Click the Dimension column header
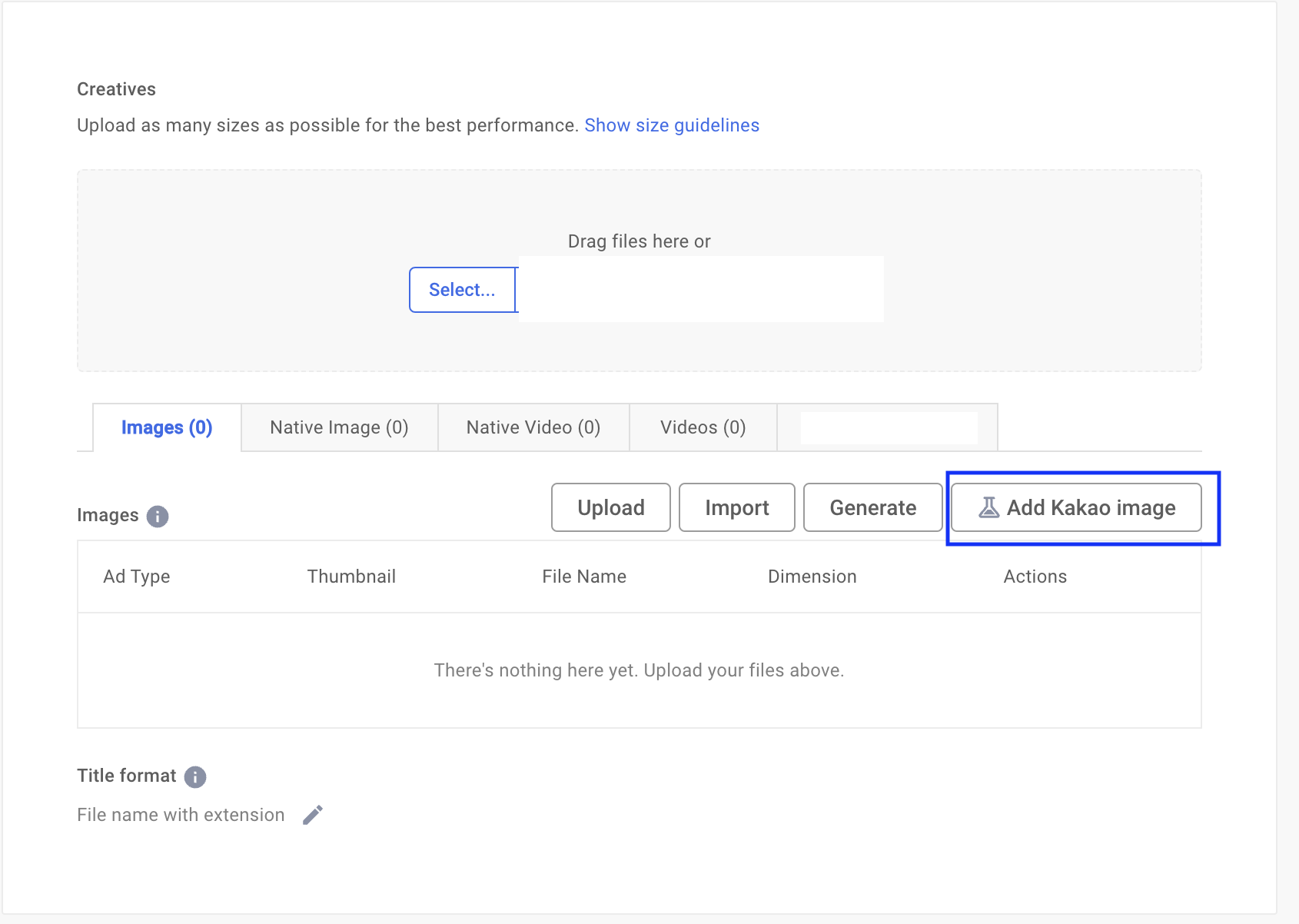The image size is (1299, 924). [x=812, y=577]
